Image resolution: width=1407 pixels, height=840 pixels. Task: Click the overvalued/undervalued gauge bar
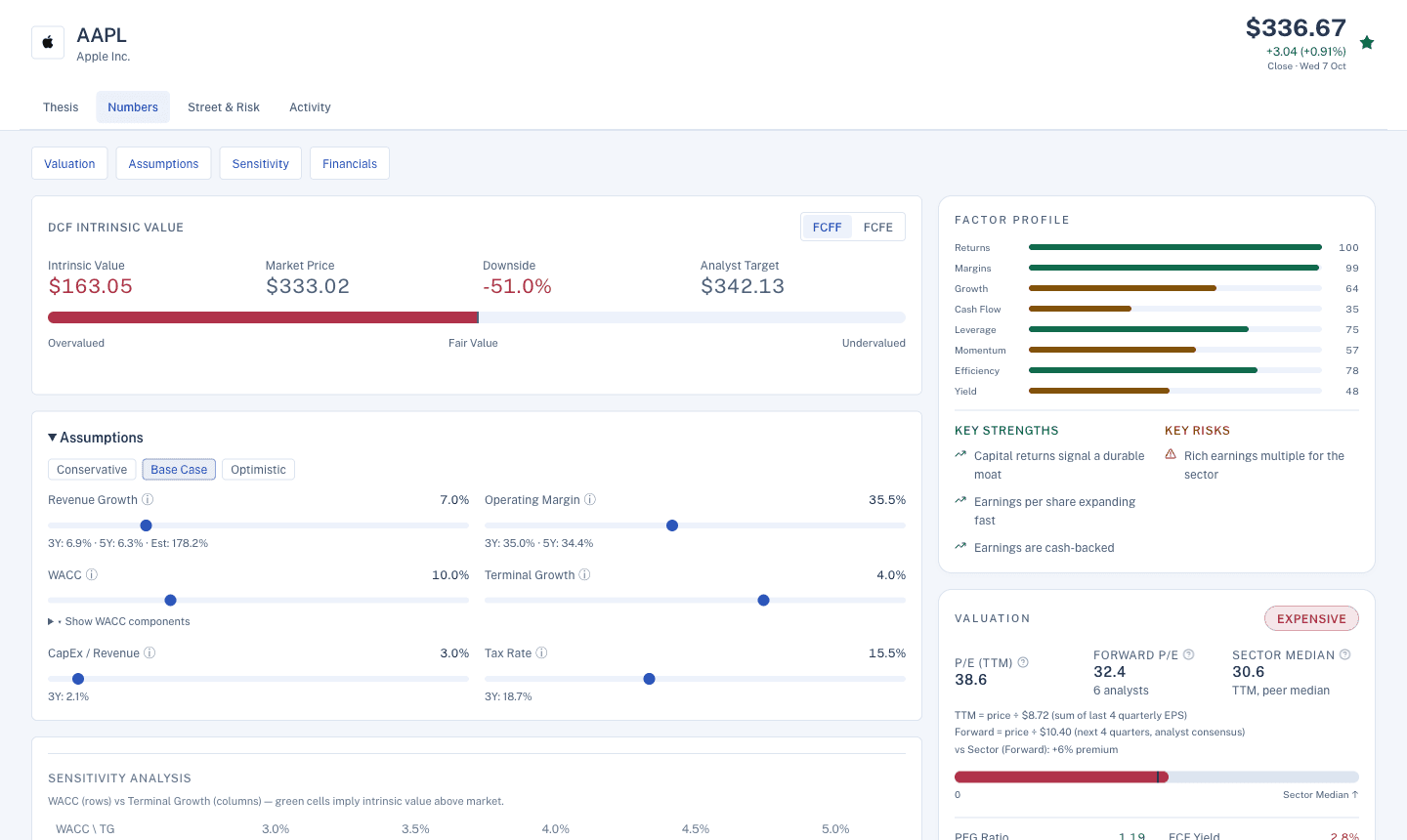[x=477, y=317]
